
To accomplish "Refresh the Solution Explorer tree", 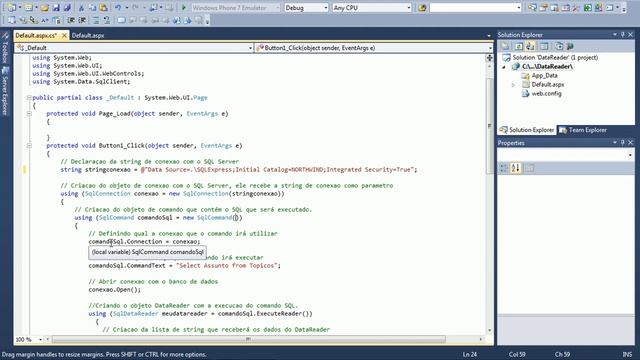I will click(x=519, y=46).
